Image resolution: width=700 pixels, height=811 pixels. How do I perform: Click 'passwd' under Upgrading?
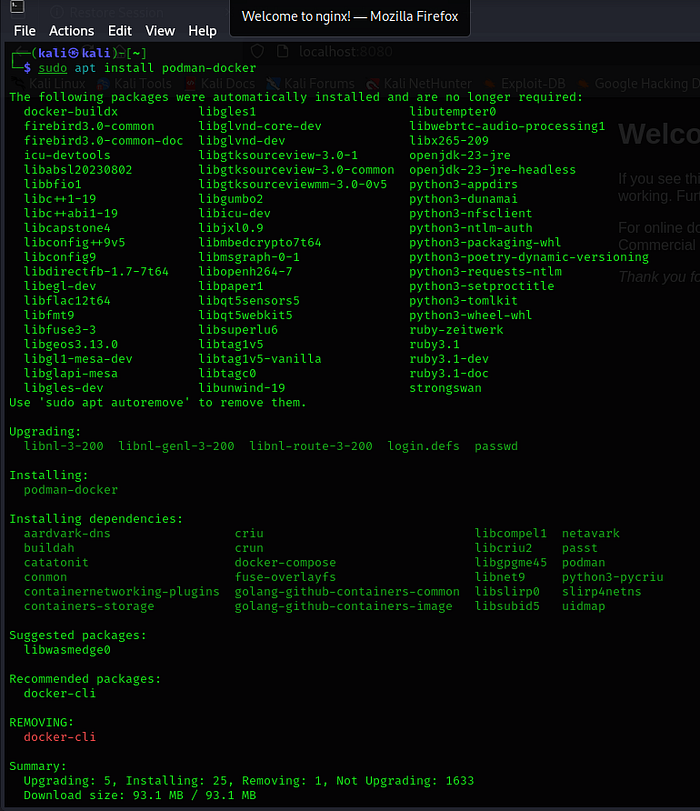click(x=496, y=446)
